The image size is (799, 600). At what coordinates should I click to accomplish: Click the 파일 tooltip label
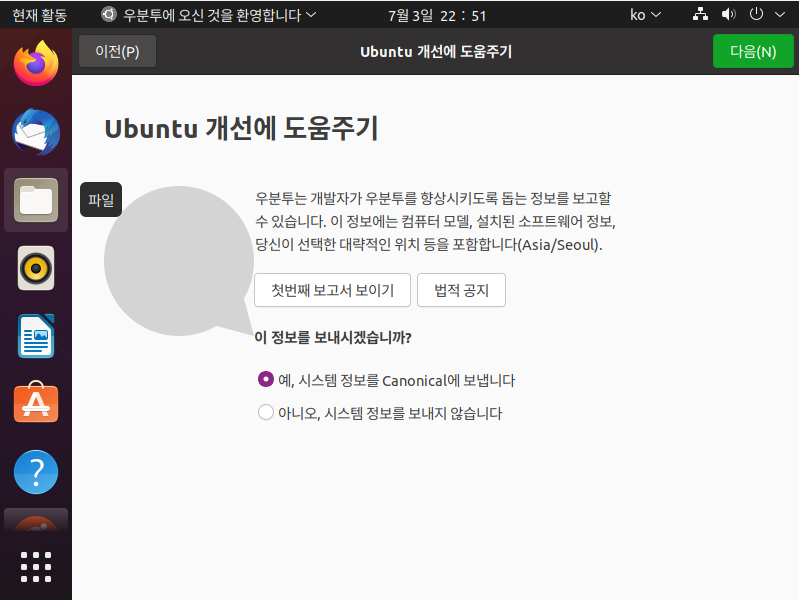pyautogui.click(x=101, y=199)
